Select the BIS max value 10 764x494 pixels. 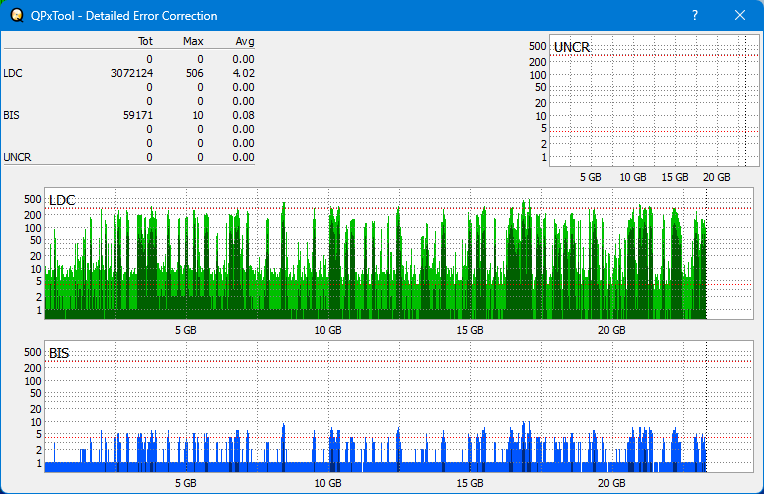198,115
